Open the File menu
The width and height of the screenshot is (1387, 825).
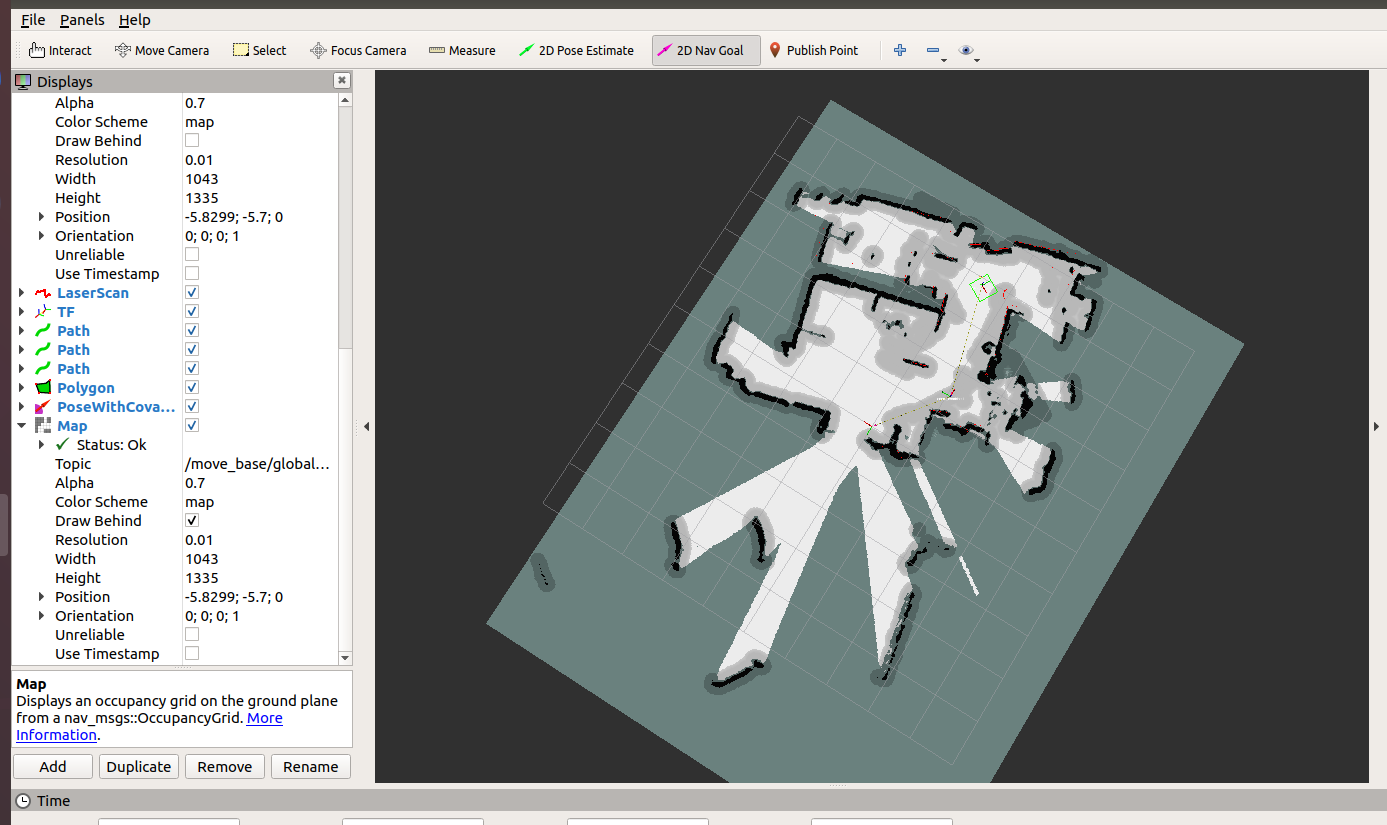[x=32, y=19]
